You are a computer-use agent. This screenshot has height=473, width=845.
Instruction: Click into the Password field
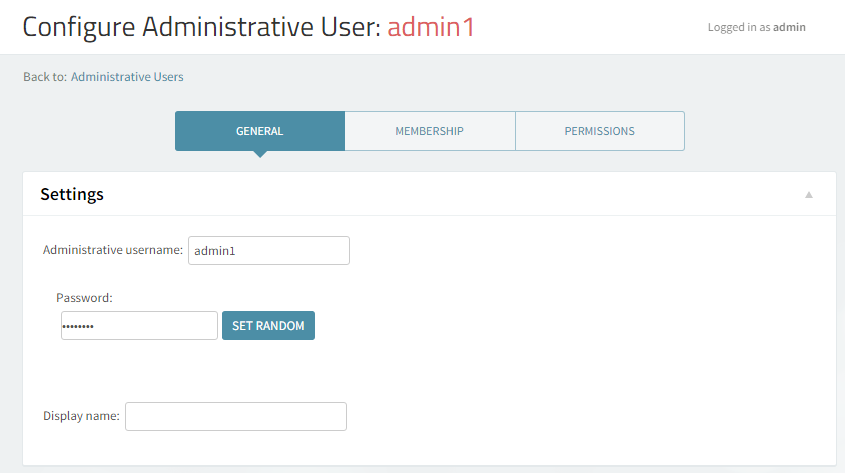pyautogui.click(x=139, y=326)
